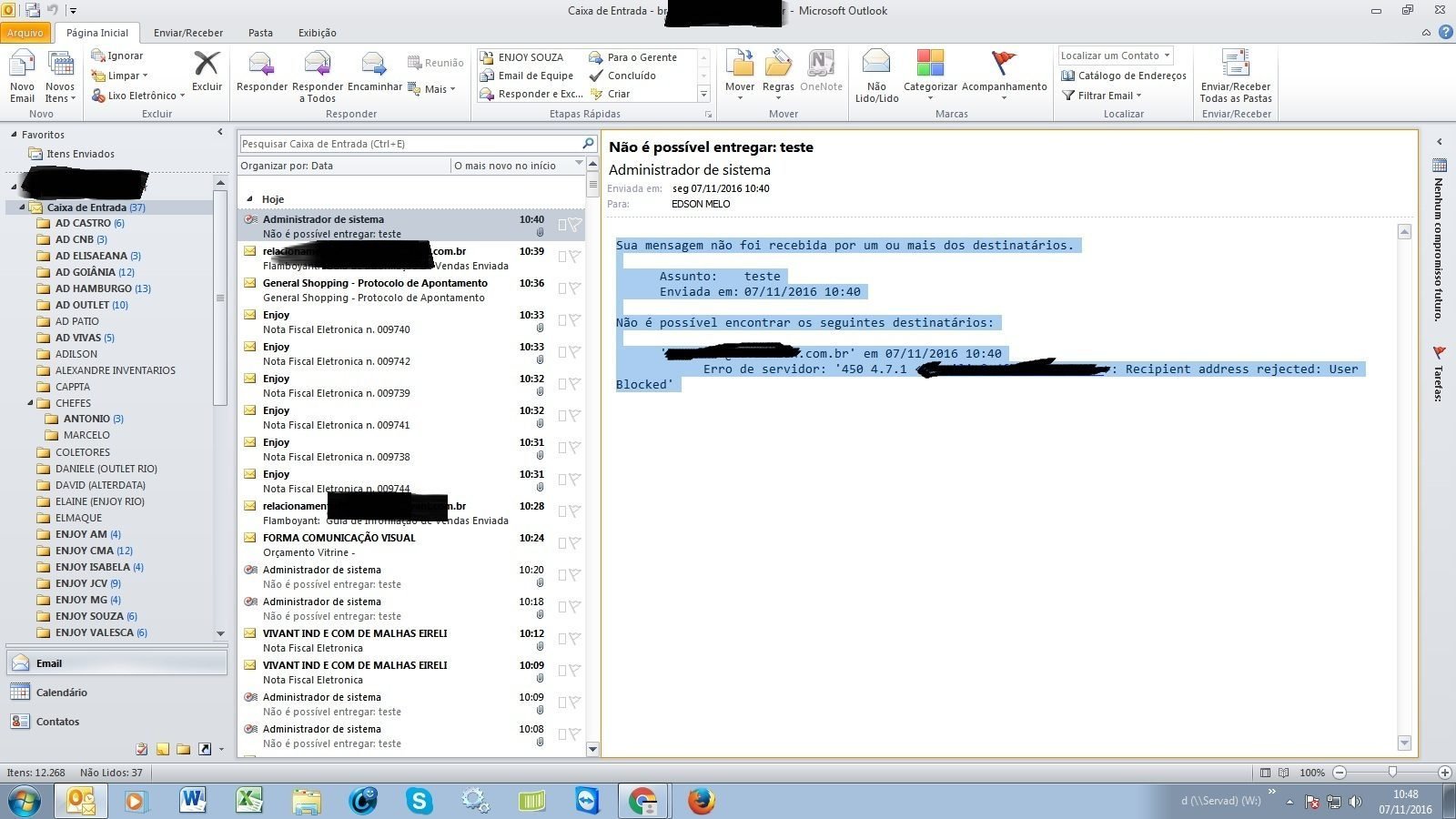
Task: Flag the Administrador de sistema 10:20 message
Action: (x=574, y=575)
